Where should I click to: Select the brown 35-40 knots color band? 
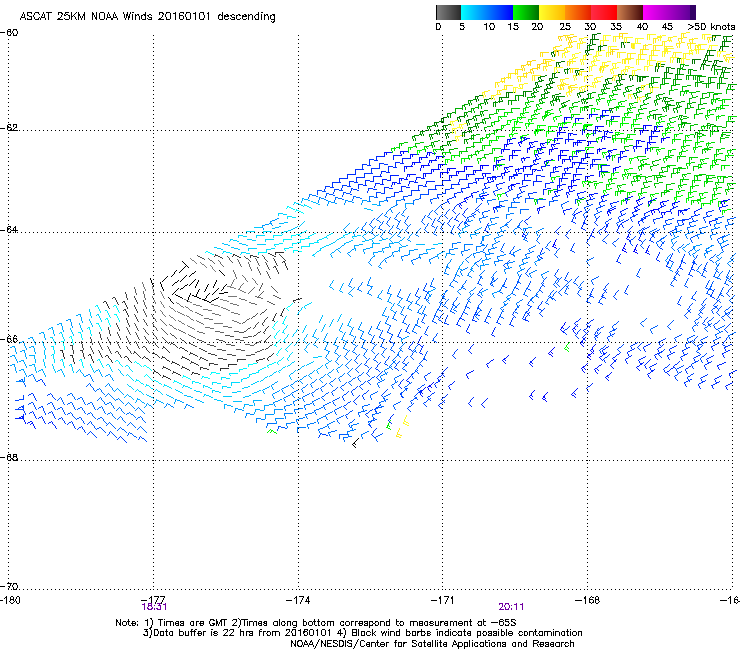(630, 12)
